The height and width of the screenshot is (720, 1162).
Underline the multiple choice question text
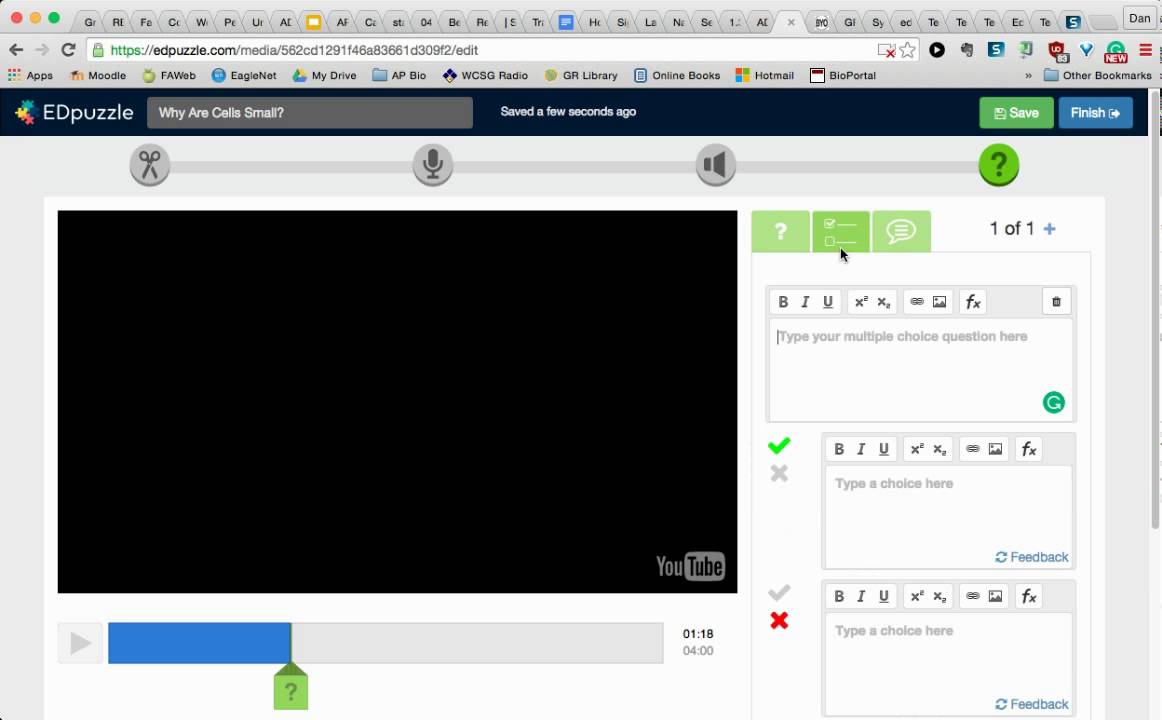click(828, 301)
